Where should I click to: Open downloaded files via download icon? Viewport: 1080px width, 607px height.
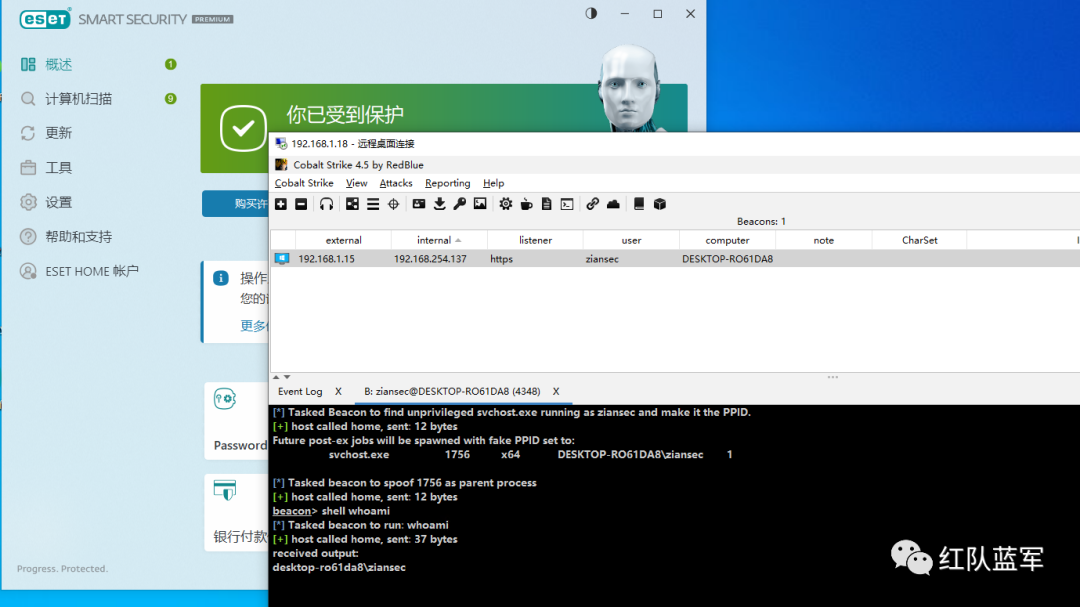pos(439,204)
